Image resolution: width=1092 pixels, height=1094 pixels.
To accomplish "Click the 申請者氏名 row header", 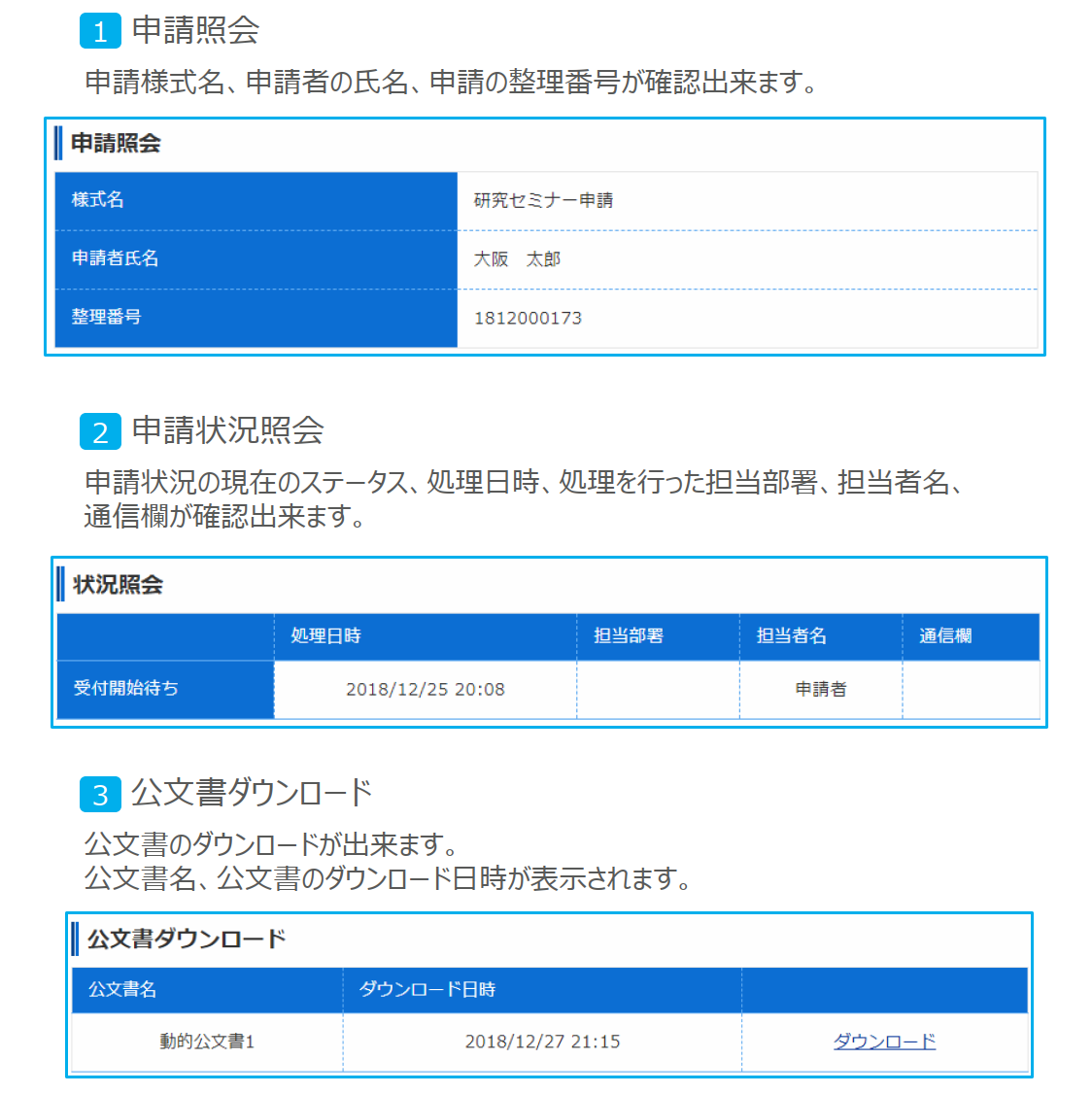I will (x=256, y=259).
